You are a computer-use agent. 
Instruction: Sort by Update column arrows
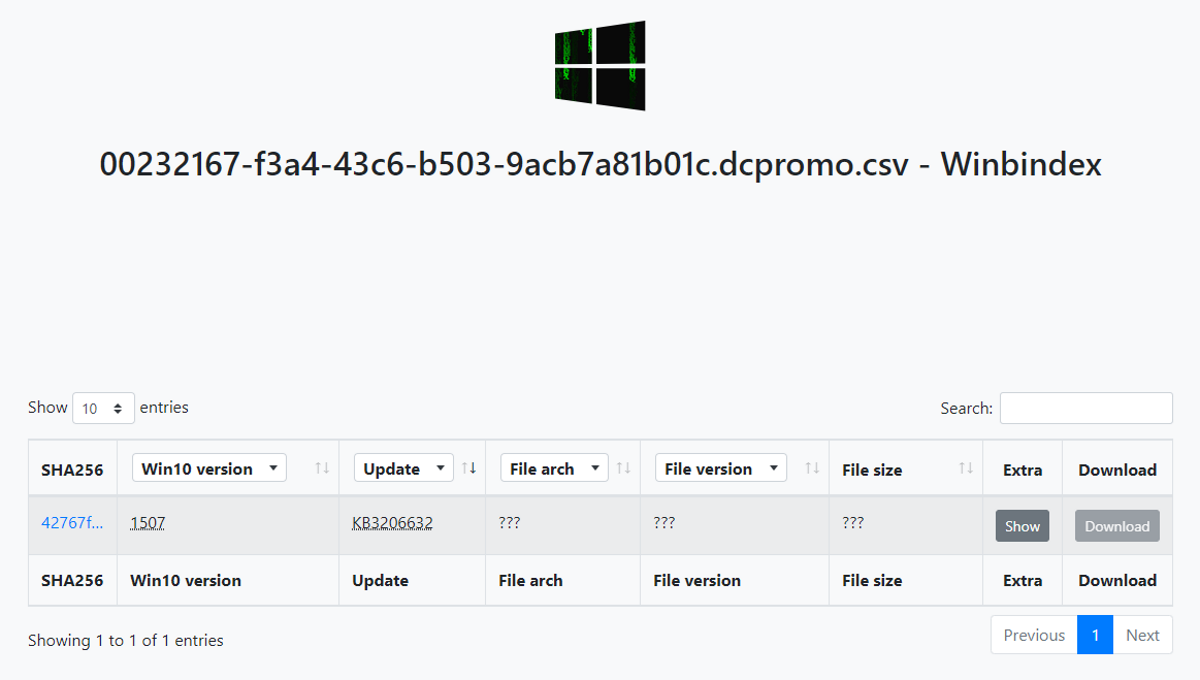pyautogui.click(x=469, y=468)
